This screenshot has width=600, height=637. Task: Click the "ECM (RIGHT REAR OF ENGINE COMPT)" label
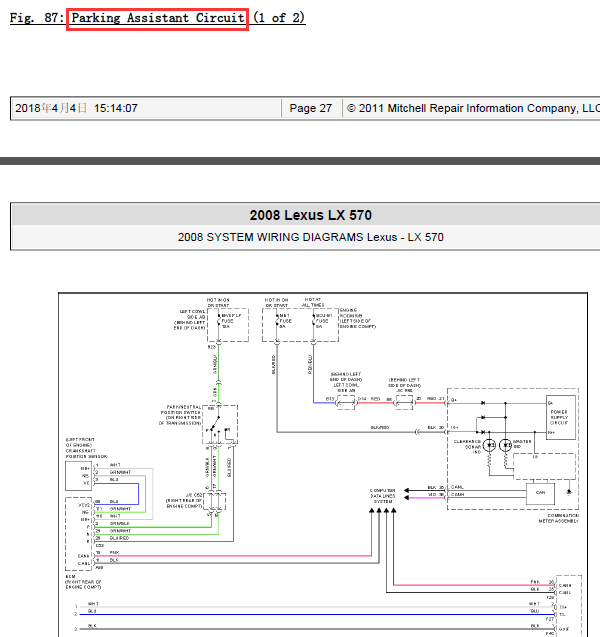point(83,582)
